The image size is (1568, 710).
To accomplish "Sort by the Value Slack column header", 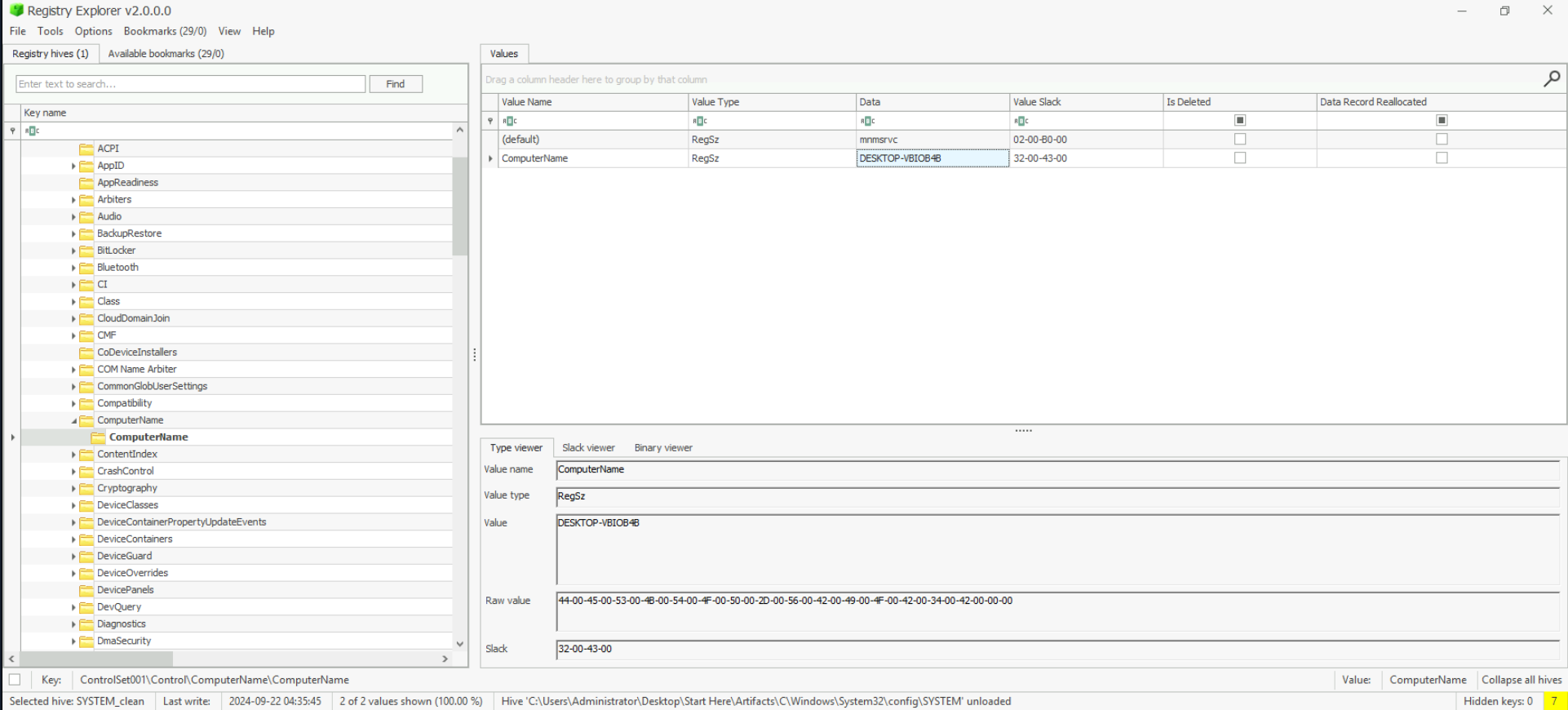I will (1086, 102).
